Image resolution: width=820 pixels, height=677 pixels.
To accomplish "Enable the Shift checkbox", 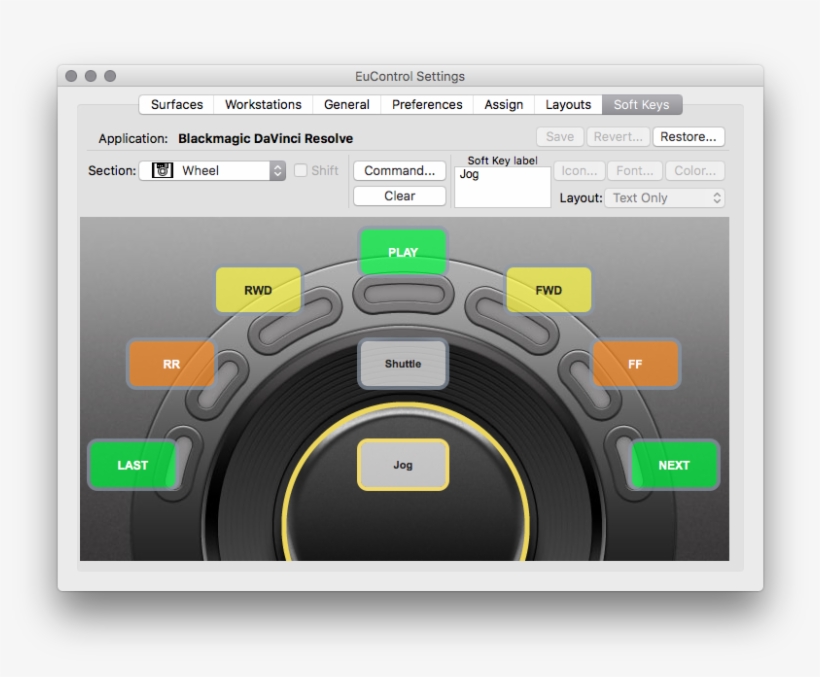I will (x=302, y=170).
